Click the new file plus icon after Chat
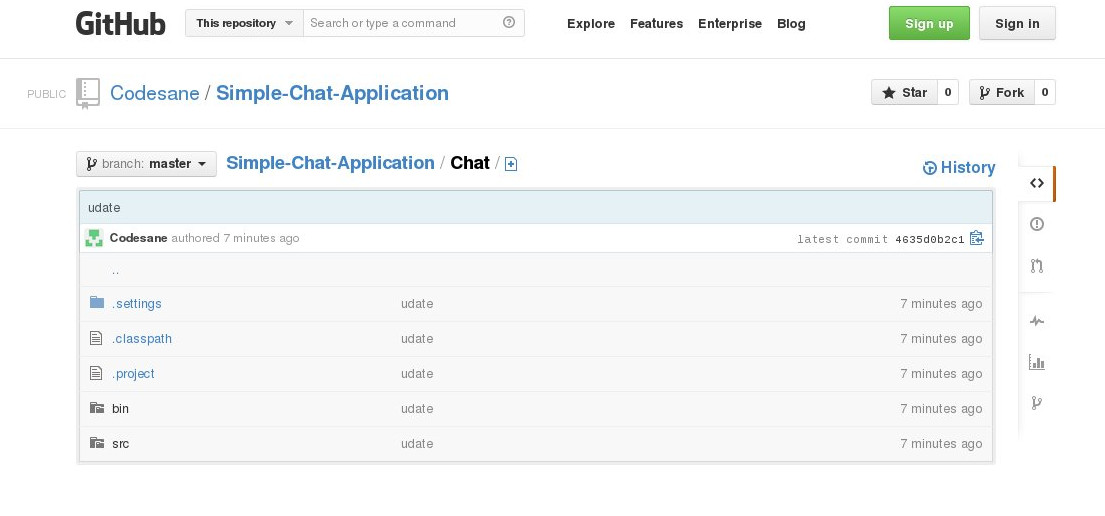1105x516 pixels. pyautogui.click(x=511, y=164)
